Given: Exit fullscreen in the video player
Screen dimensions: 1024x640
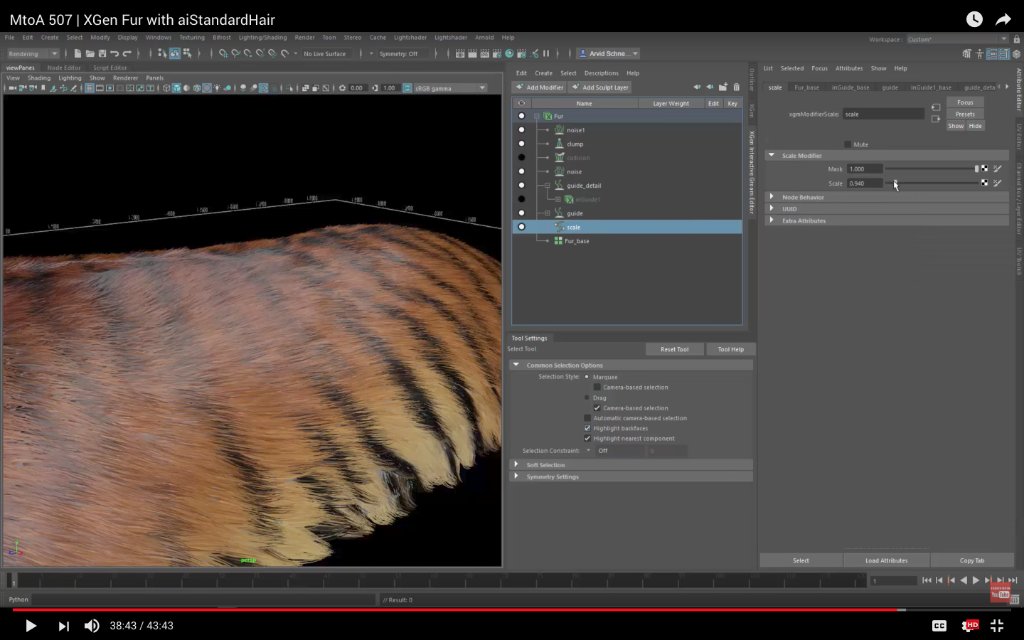Looking at the screenshot, I should [x=997, y=626].
